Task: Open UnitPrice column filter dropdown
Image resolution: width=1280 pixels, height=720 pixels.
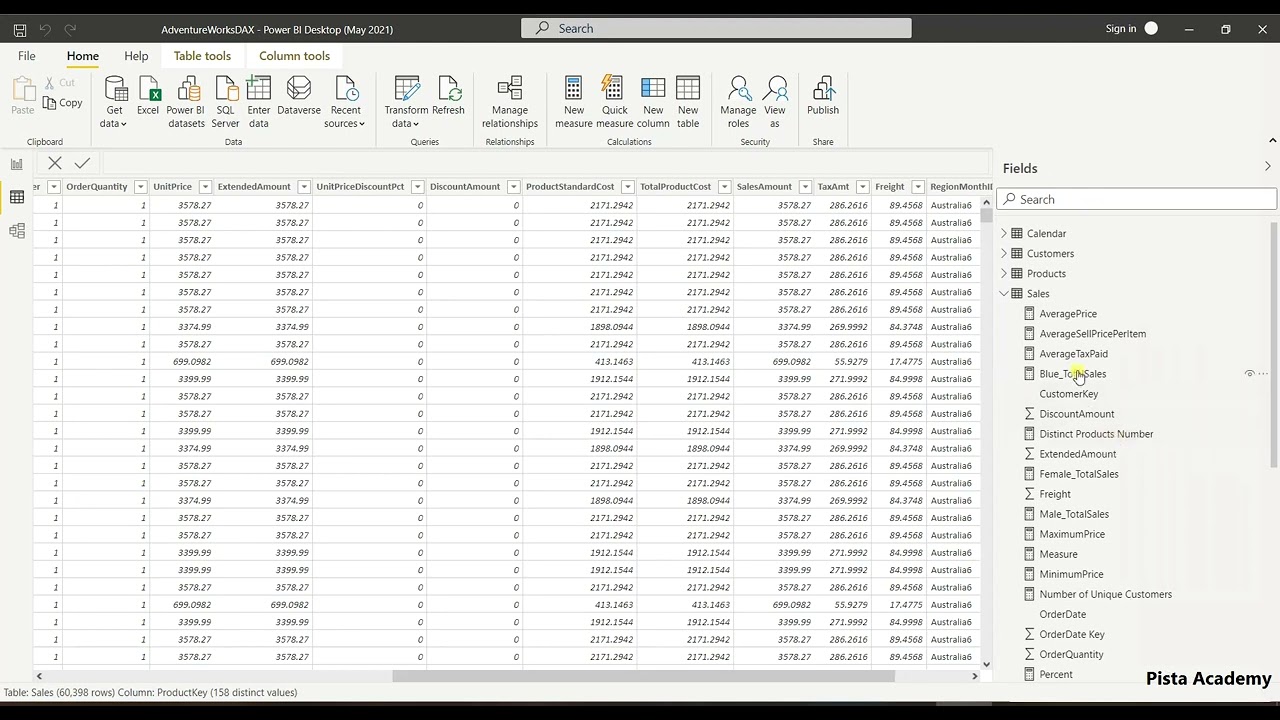Action: tap(205, 187)
